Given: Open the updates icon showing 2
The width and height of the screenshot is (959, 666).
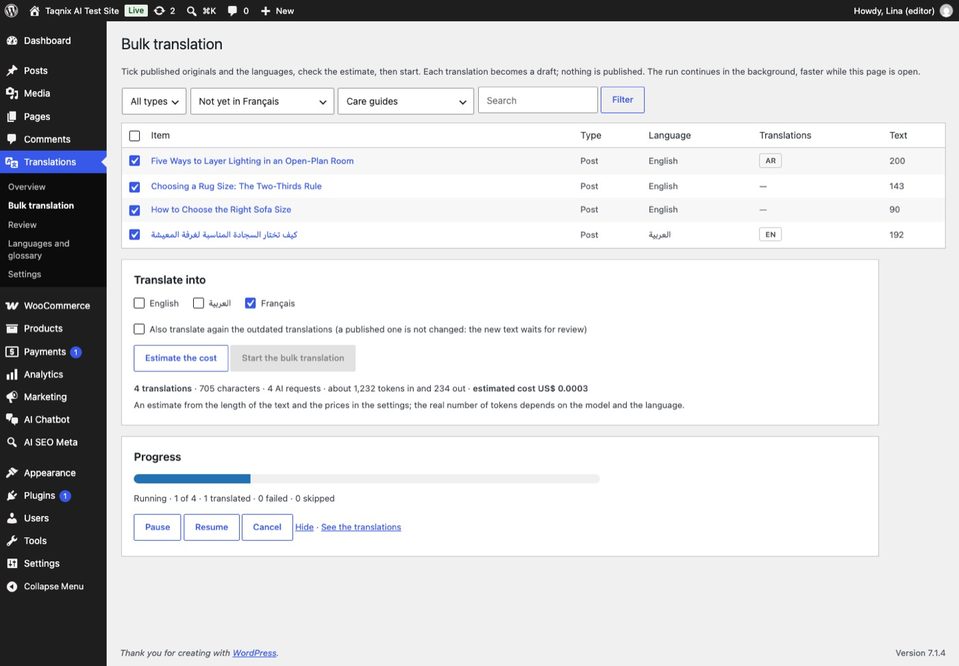Looking at the screenshot, I should click(159, 11).
